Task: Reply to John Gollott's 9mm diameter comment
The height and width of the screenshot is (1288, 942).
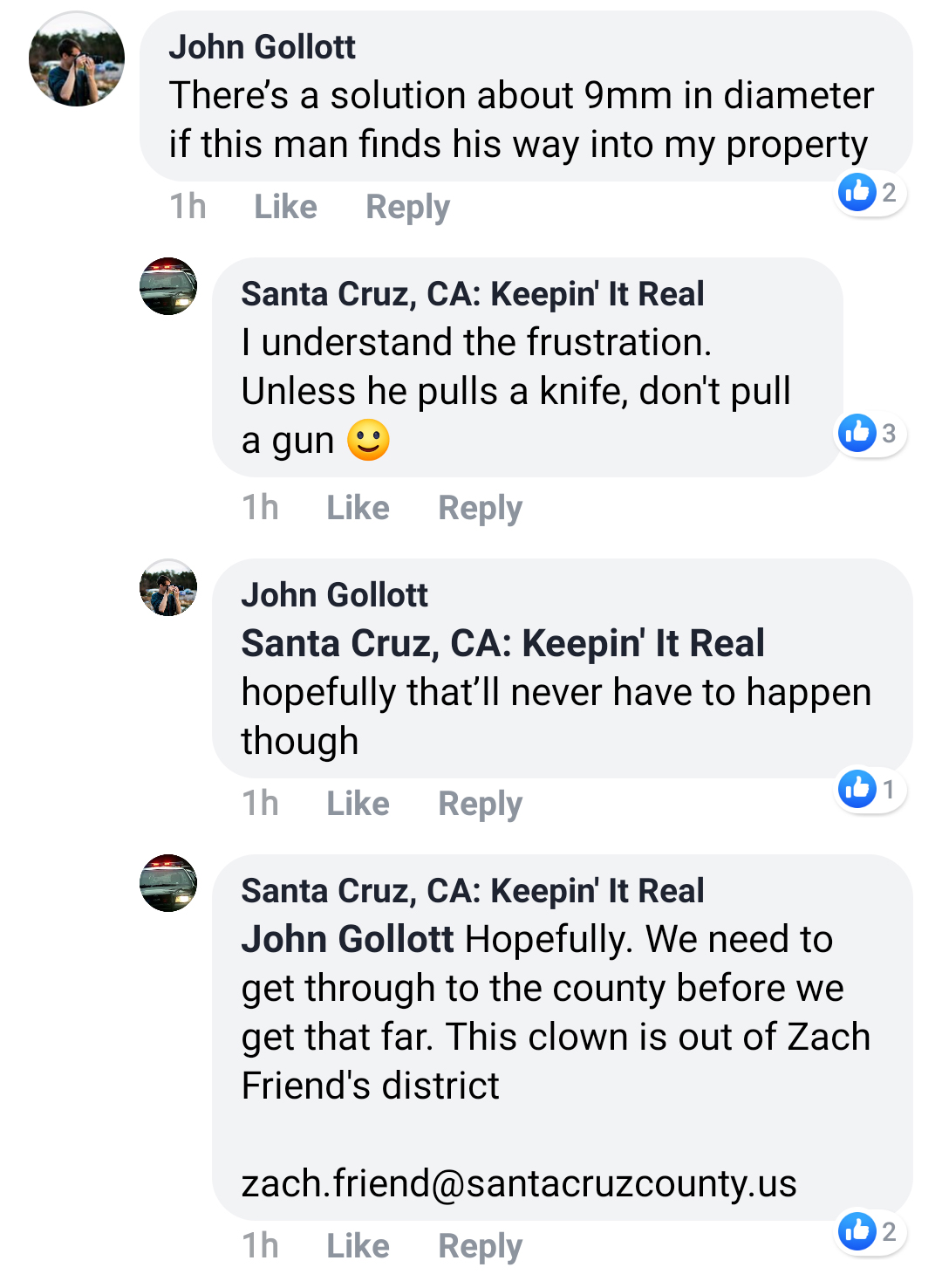Action: [407, 208]
